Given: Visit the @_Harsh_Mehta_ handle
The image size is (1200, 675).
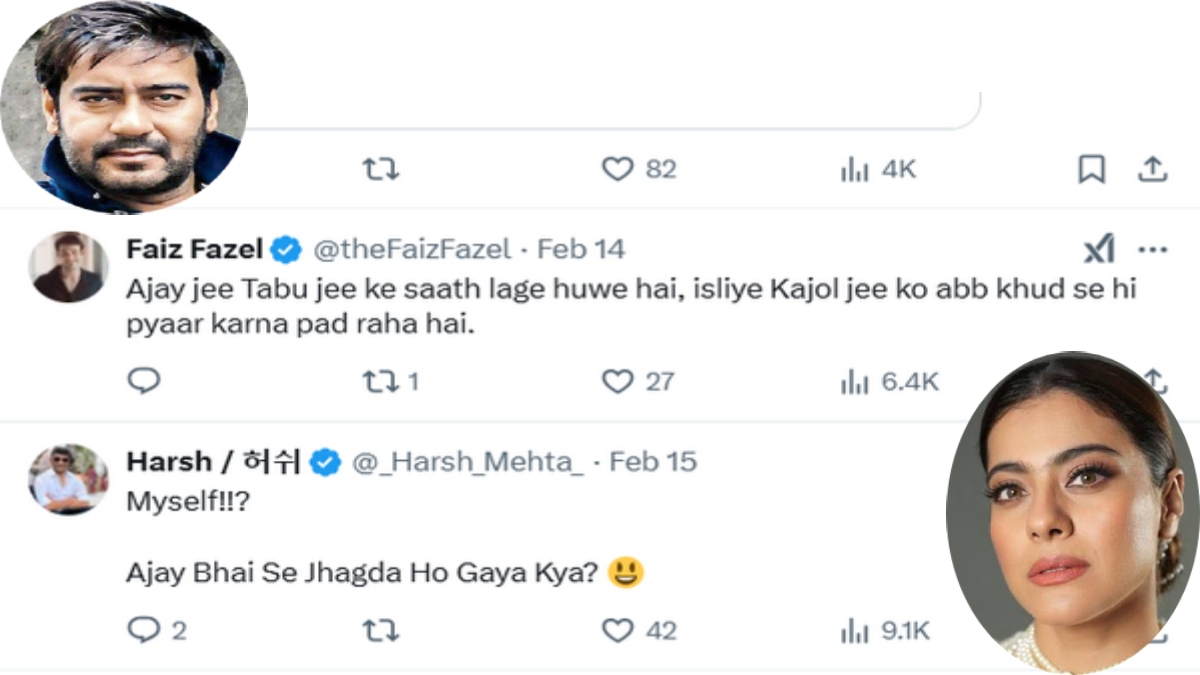Looking at the screenshot, I should [x=467, y=462].
